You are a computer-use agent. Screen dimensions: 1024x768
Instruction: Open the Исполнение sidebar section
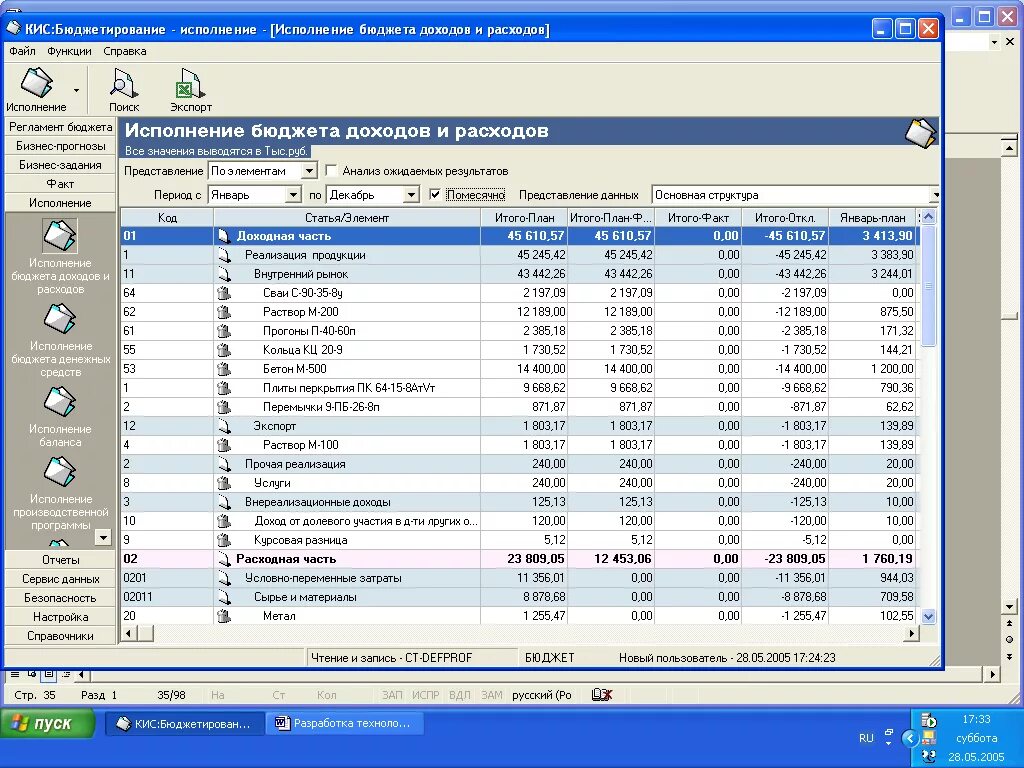pyautogui.click(x=60, y=202)
